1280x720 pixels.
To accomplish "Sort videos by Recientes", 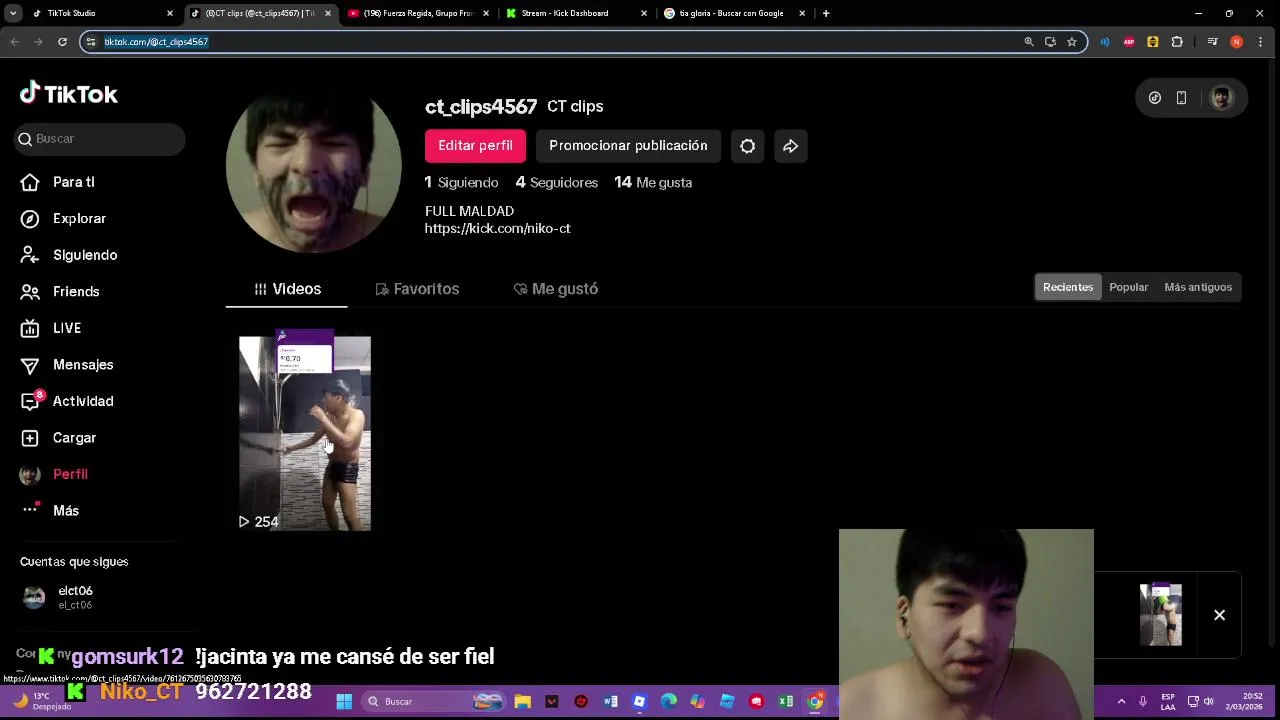I will point(1068,287).
